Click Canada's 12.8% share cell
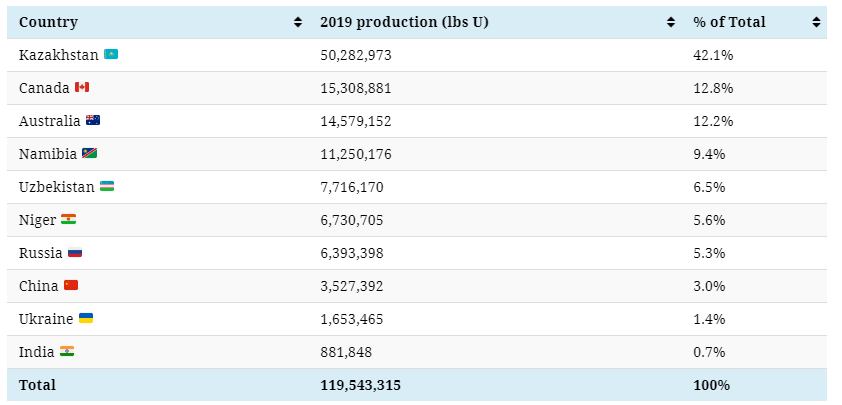 point(713,88)
